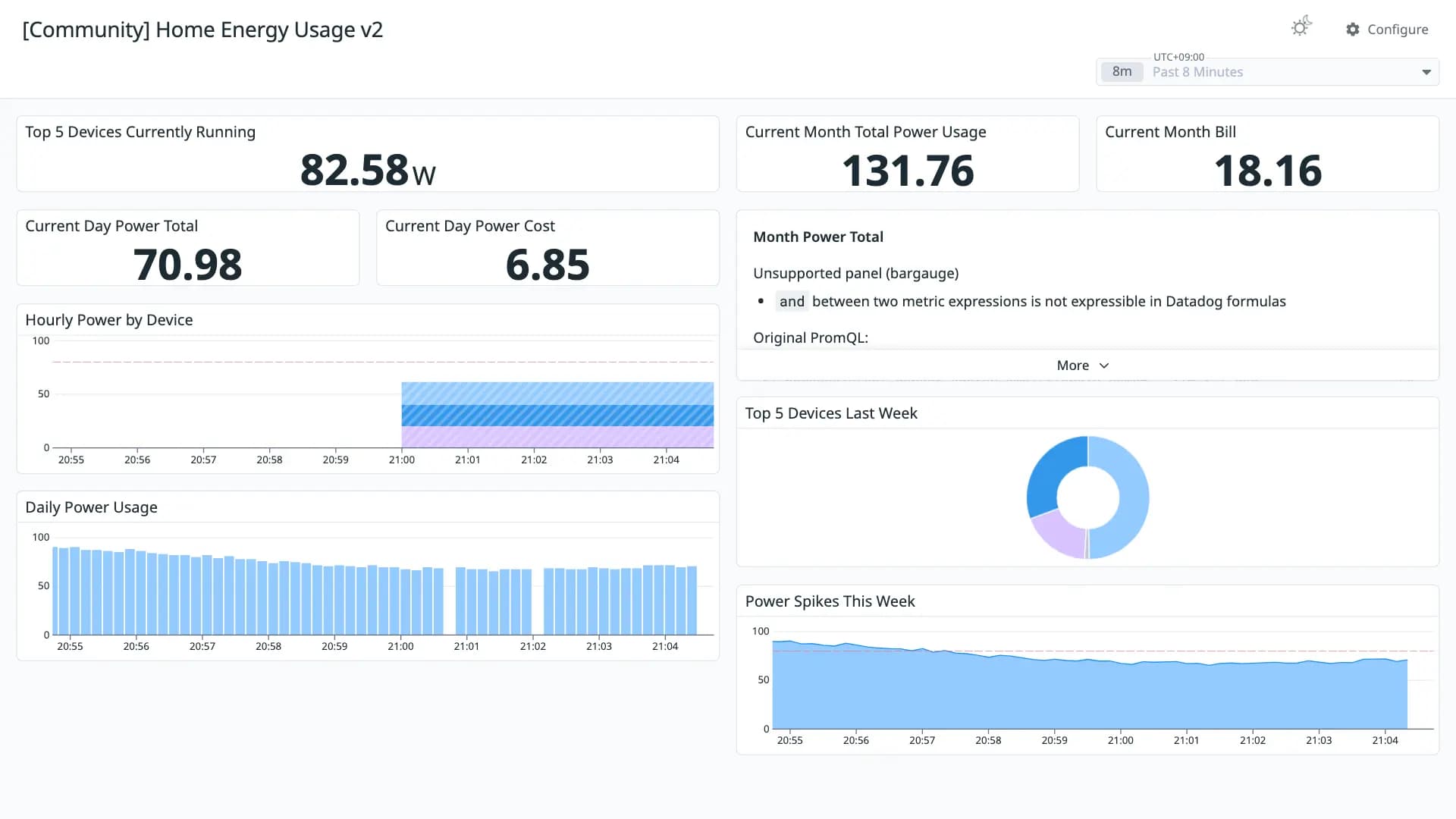Image resolution: width=1456 pixels, height=819 pixels.
Task: Click the 21:04 tick on Power Spikes chart
Action: 1385,740
